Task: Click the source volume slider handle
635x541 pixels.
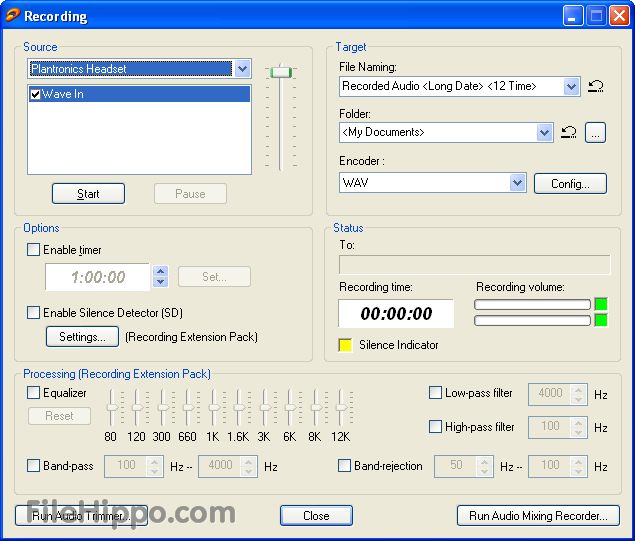Action: coord(281,72)
